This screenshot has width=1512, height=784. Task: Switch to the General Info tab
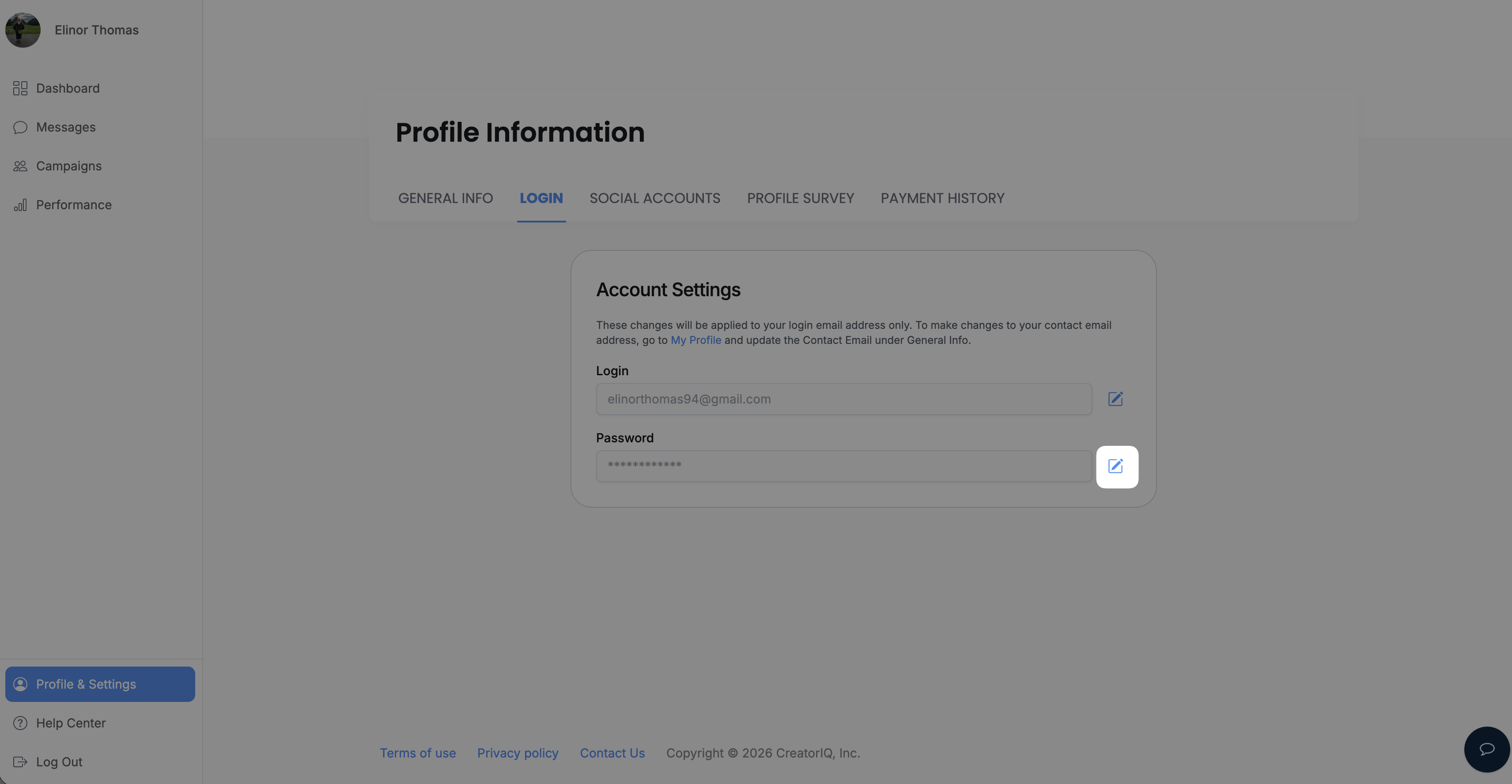tap(446, 198)
